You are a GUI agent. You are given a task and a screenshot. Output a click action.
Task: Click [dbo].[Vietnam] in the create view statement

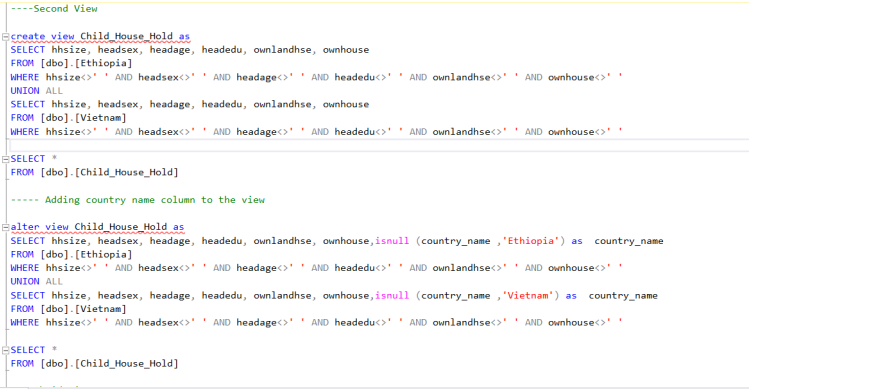pyautogui.click(x=83, y=118)
